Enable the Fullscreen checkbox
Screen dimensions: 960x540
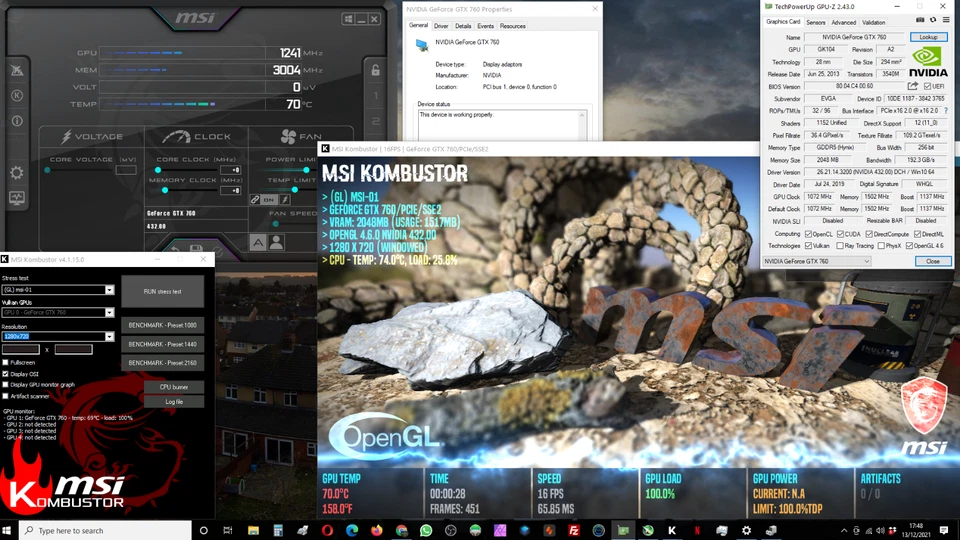point(6,362)
